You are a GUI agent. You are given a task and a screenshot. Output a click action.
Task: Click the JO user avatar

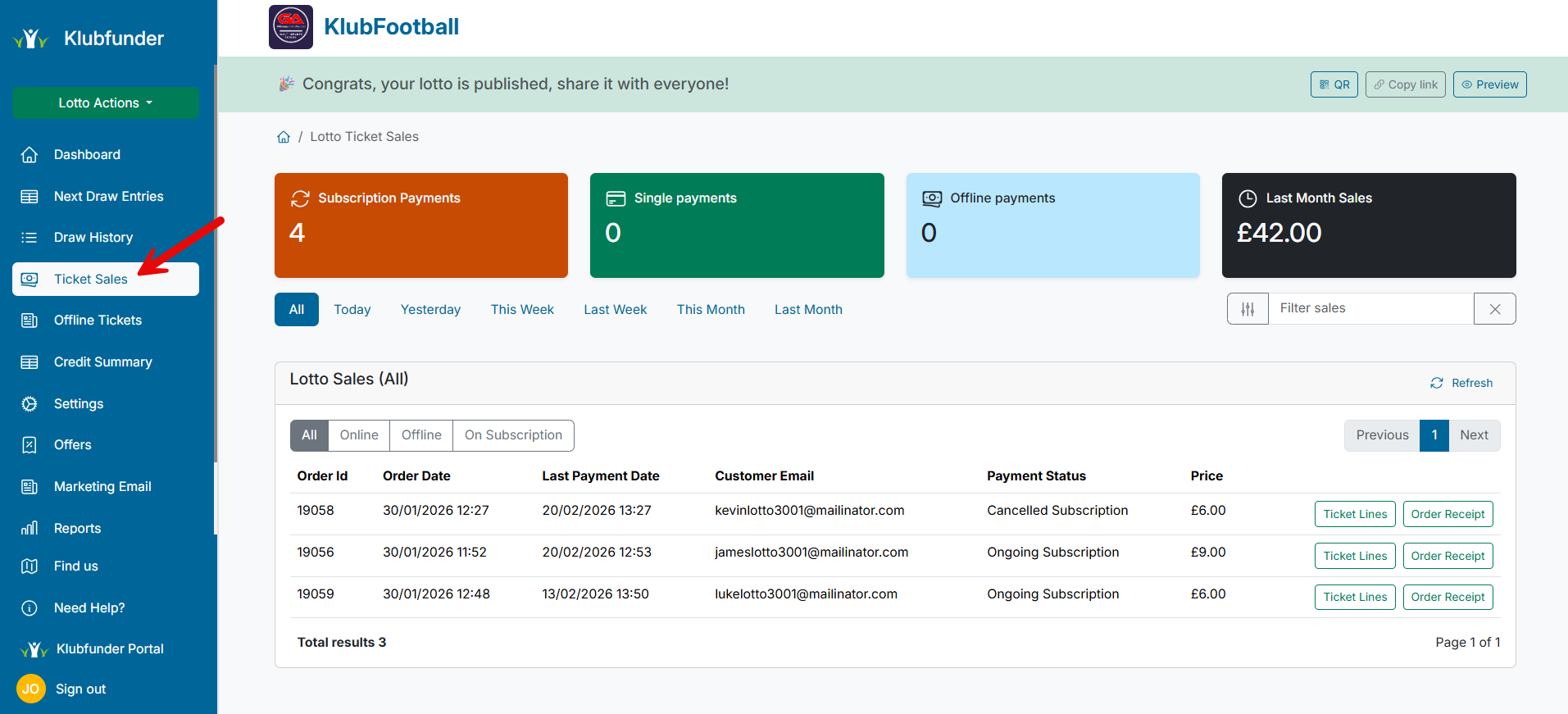pos(31,689)
